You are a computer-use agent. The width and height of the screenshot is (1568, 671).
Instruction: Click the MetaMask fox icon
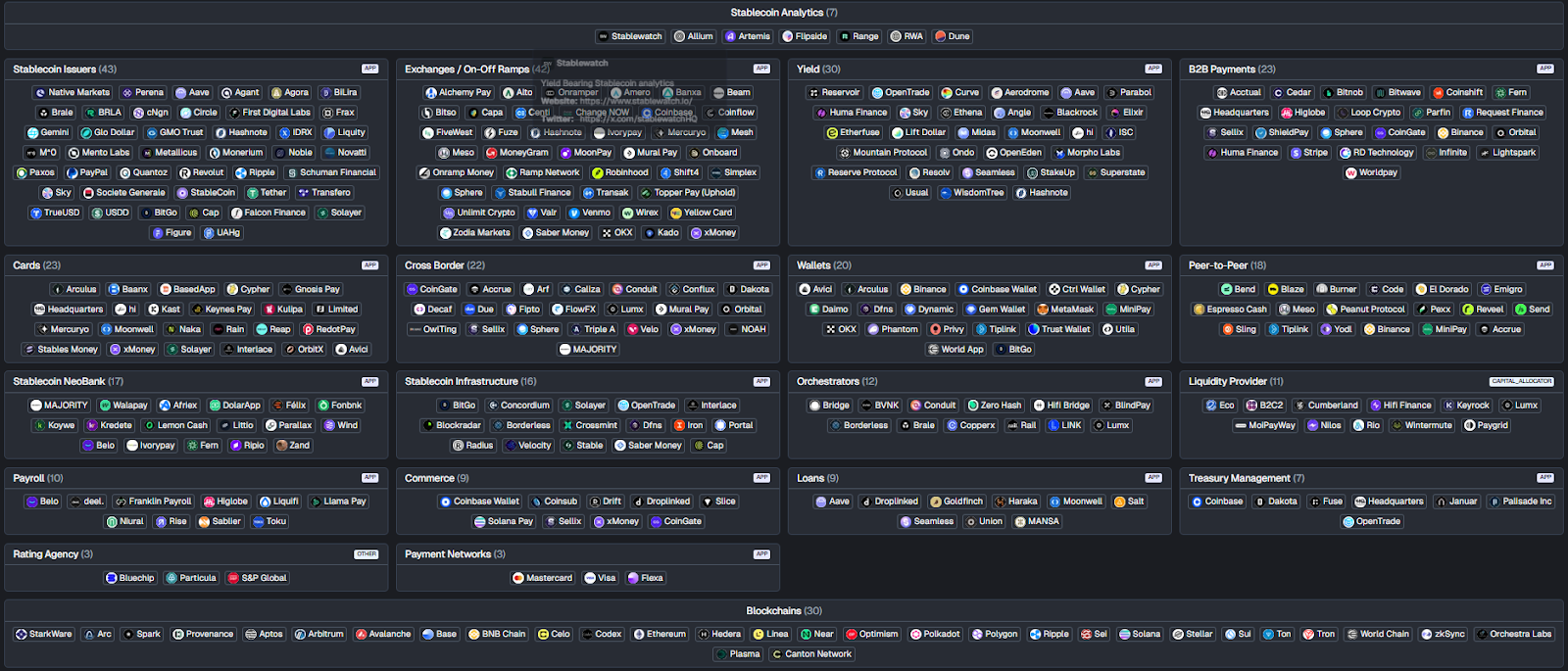coord(1043,310)
